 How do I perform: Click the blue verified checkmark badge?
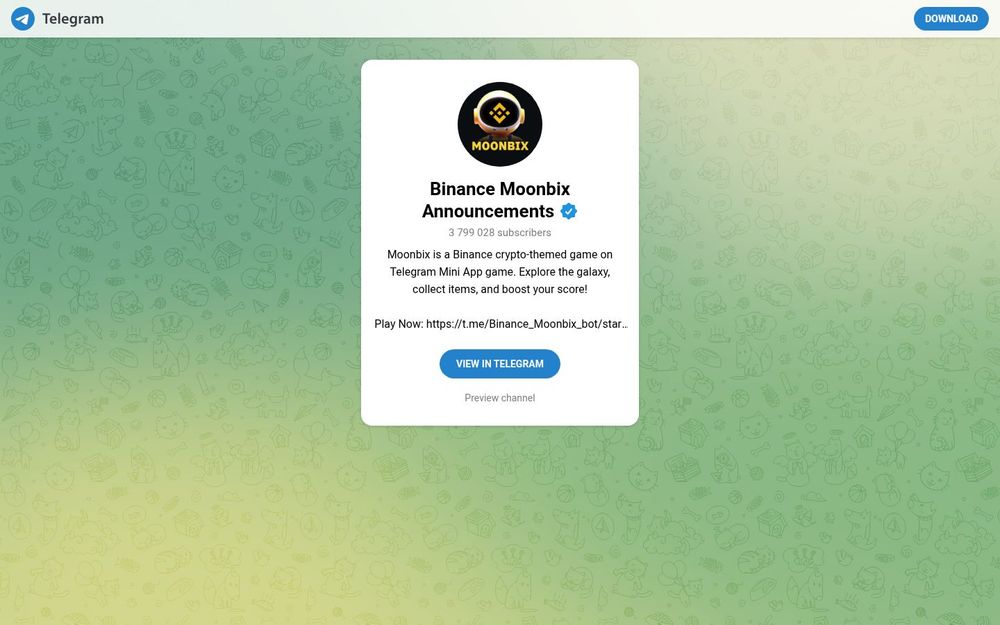568,211
